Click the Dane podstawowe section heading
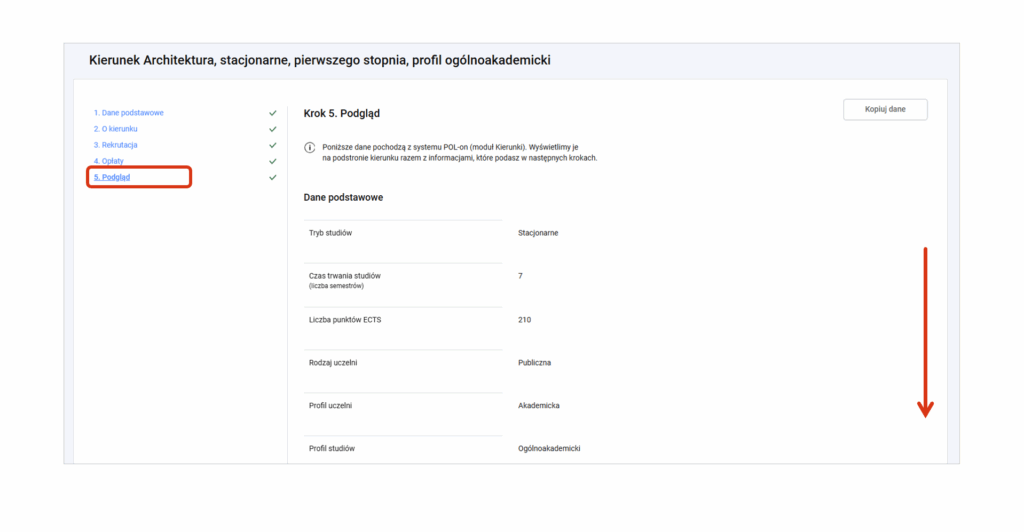The height and width of the screenshot is (532, 1024). [343, 197]
